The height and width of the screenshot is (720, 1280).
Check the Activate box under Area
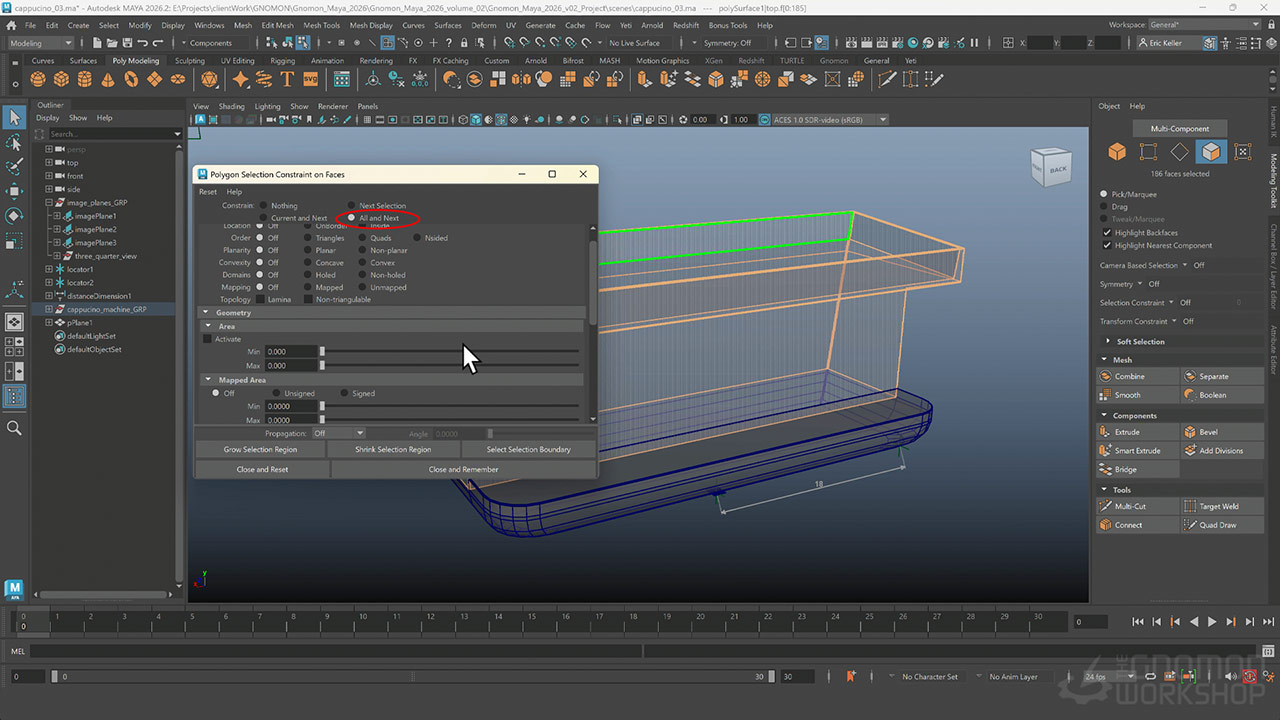(x=208, y=339)
